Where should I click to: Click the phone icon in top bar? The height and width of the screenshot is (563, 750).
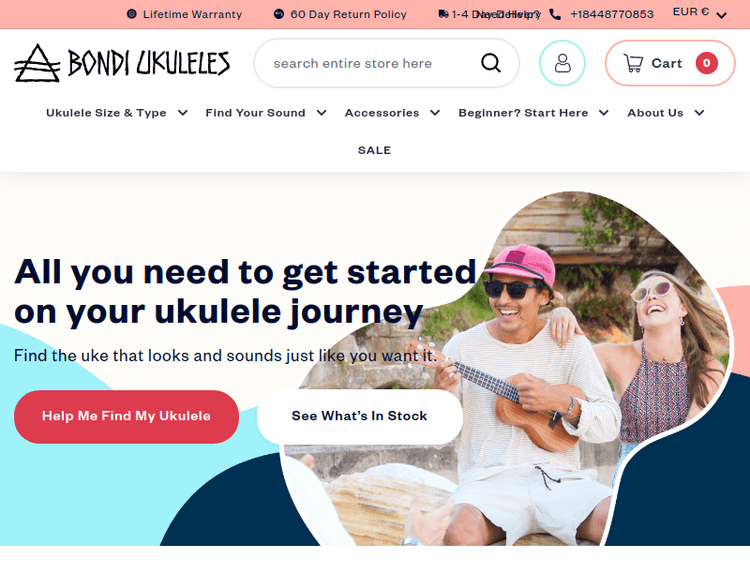pos(555,14)
